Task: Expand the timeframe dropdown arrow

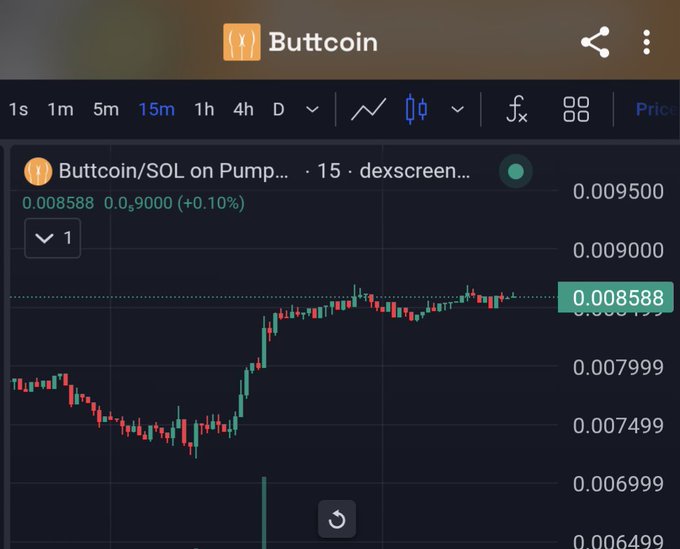Action: (312, 109)
